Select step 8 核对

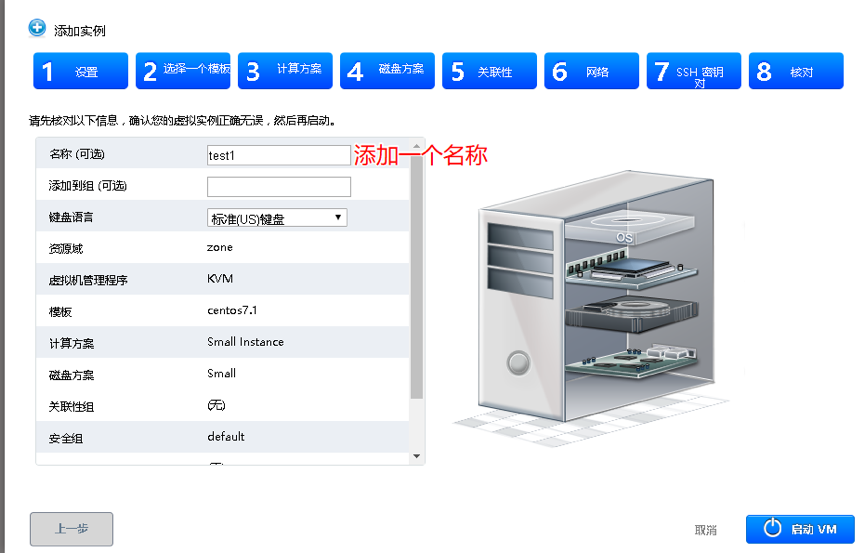(795, 71)
